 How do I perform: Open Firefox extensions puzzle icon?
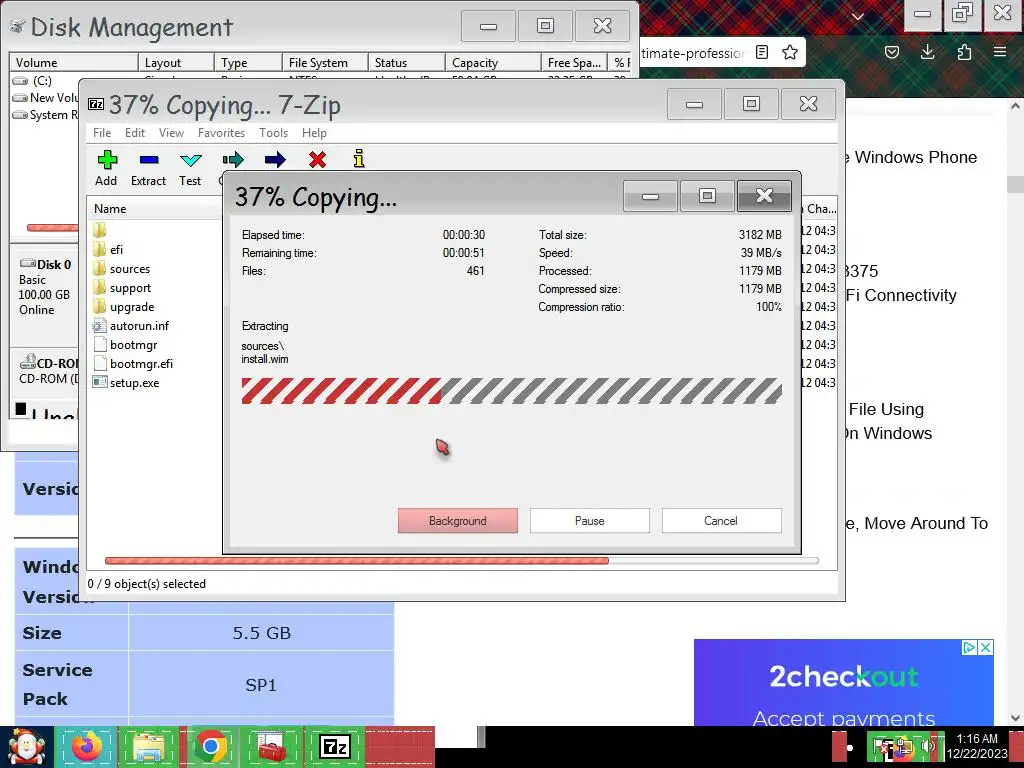click(964, 52)
